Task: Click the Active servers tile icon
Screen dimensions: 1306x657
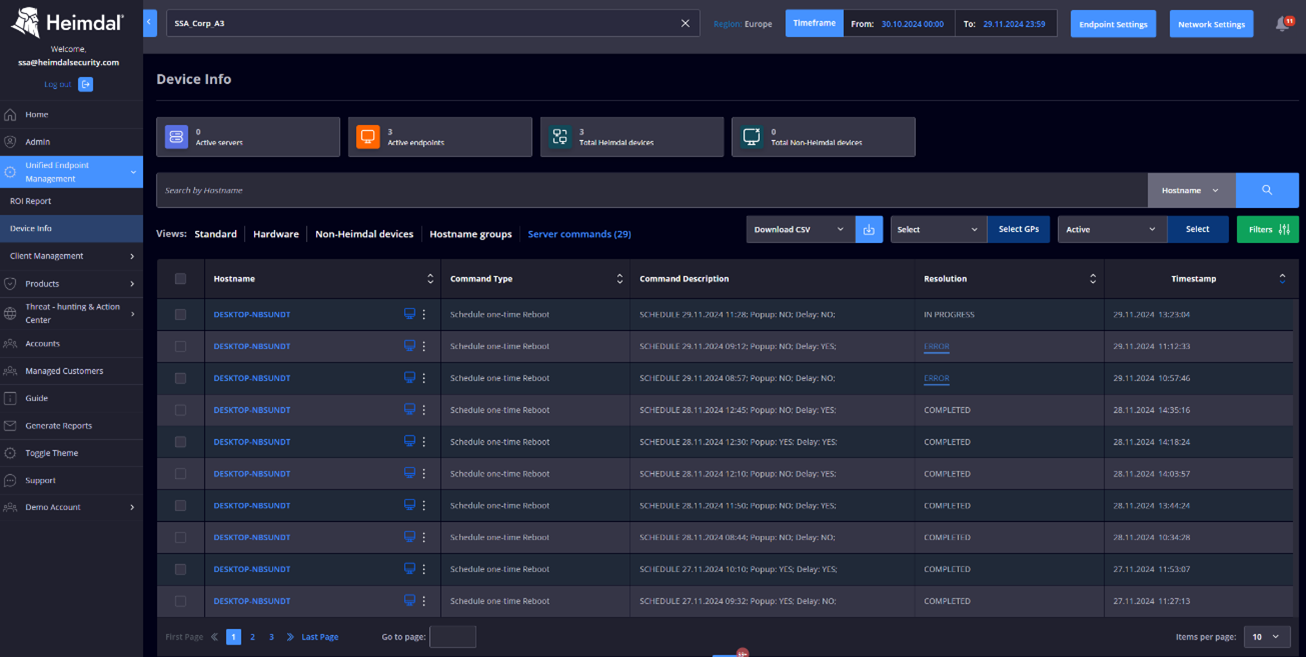Action: coord(176,137)
